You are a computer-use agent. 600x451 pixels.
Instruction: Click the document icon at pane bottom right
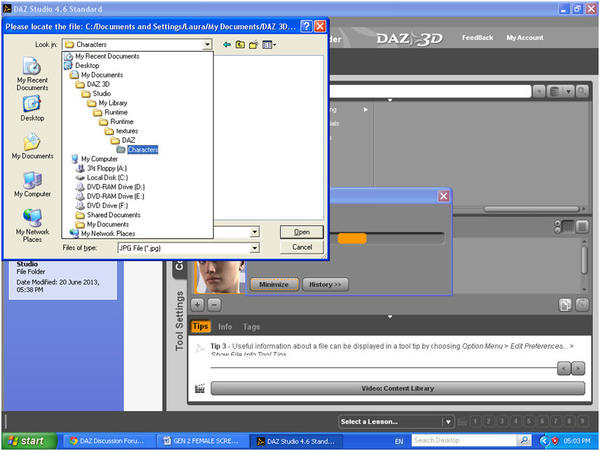coord(565,305)
